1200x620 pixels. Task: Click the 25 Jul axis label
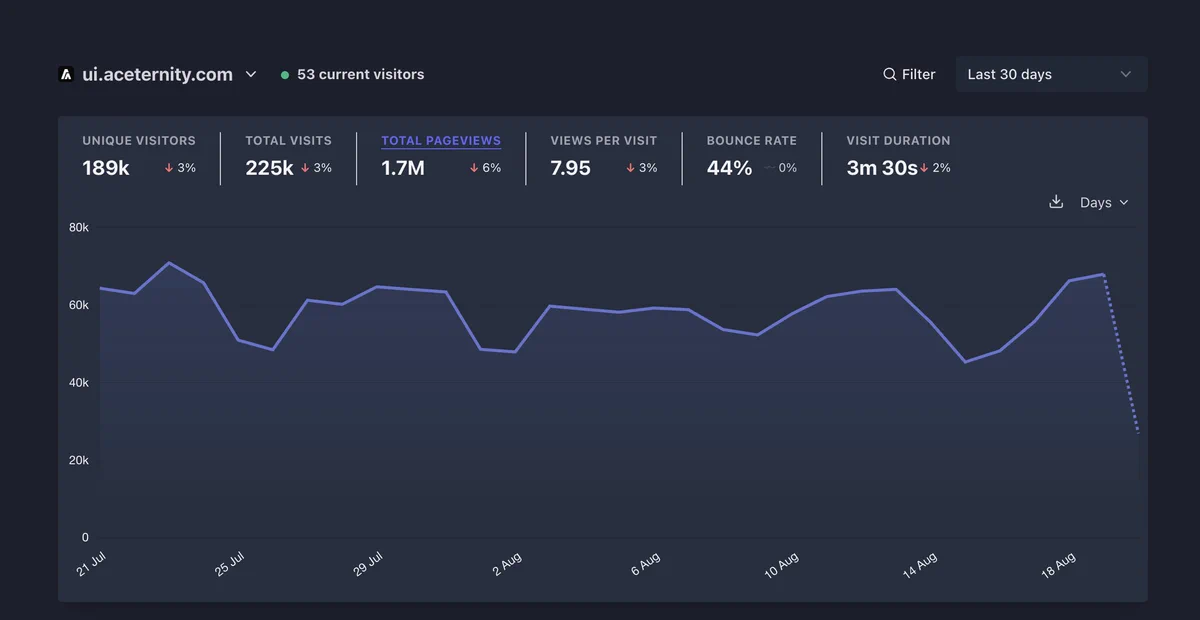(230, 564)
